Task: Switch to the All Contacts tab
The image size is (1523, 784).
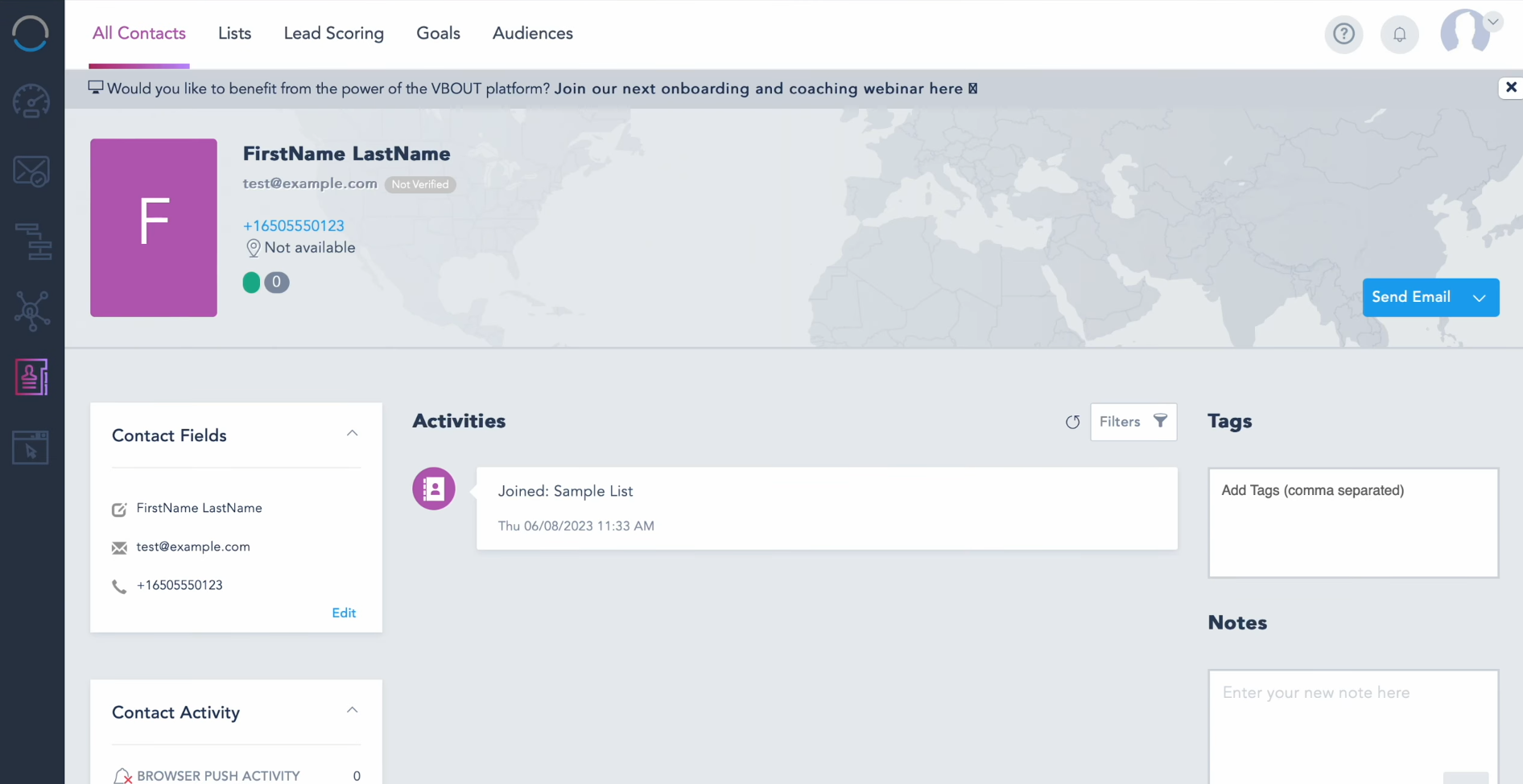Action: [x=139, y=33]
